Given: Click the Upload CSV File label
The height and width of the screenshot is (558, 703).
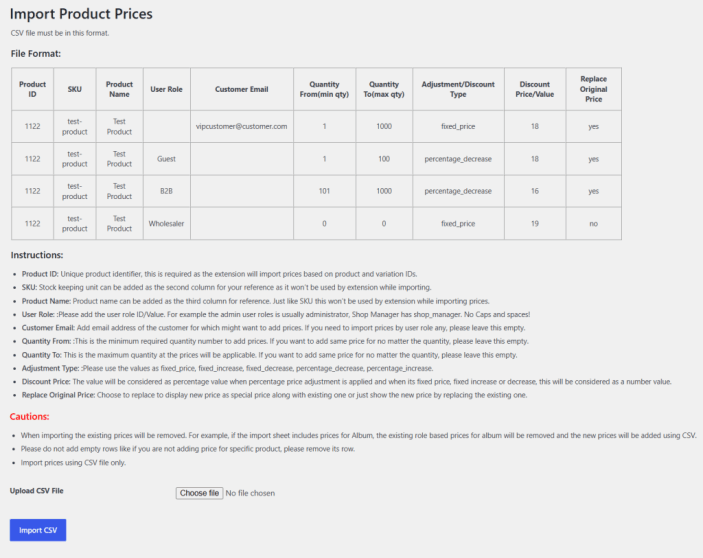Looking at the screenshot, I should coord(37,491).
